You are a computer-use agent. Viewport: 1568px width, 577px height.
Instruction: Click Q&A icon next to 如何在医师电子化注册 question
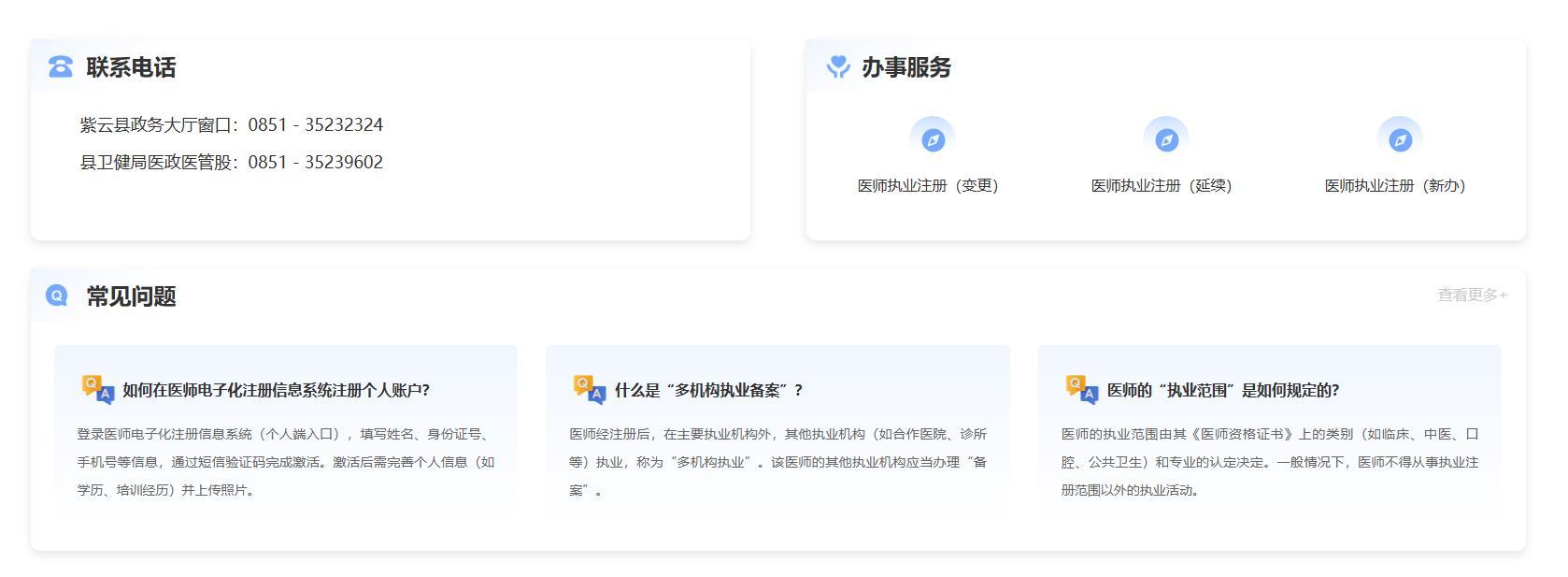pos(97,390)
